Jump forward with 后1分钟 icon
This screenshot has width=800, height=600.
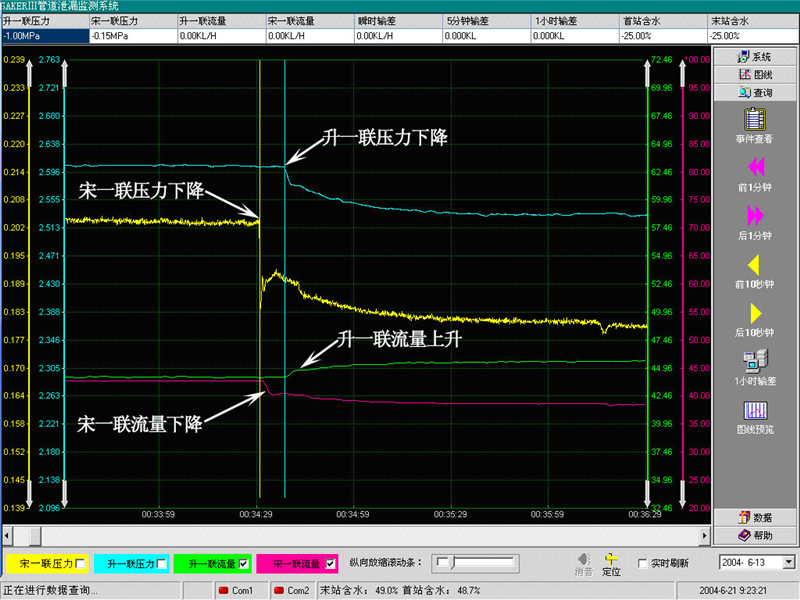point(755,215)
